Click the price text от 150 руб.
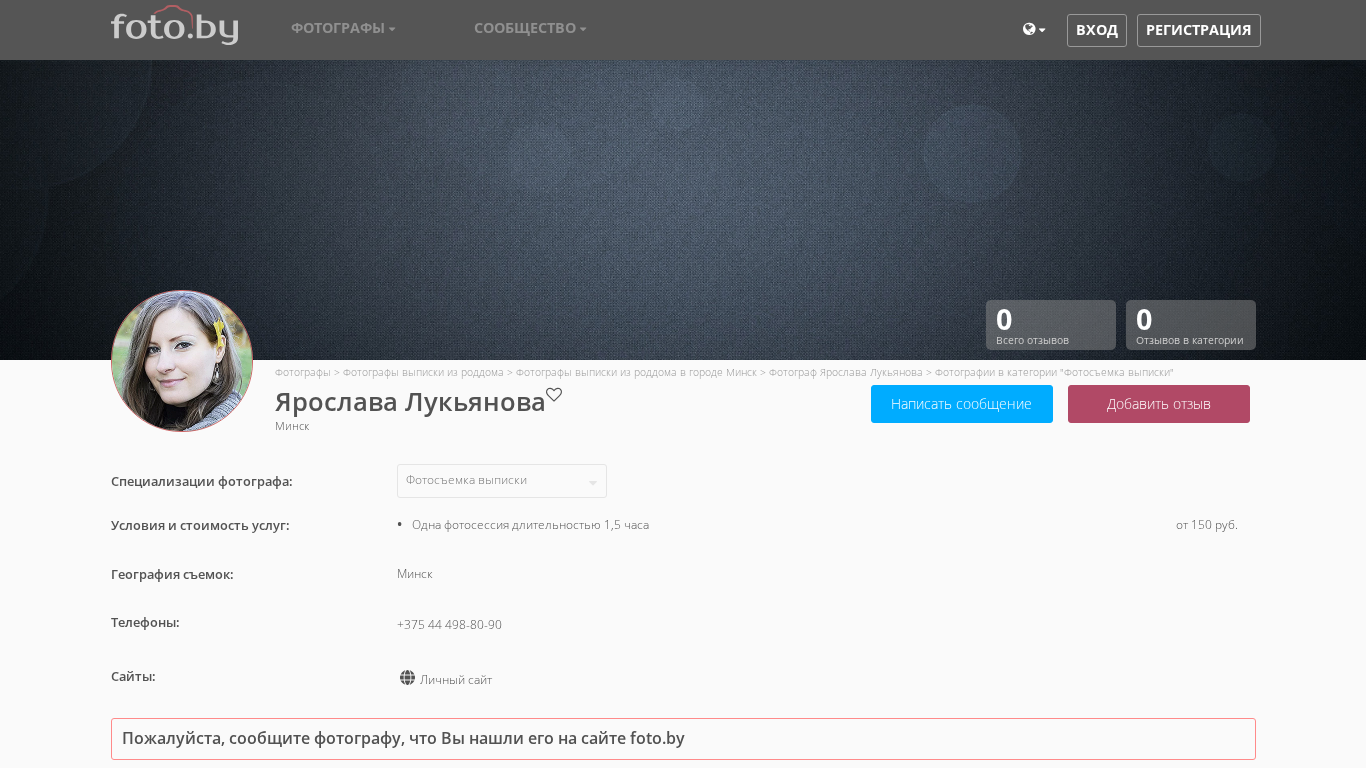Image resolution: width=1366 pixels, height=768 pixels. tap(1207, 525)
